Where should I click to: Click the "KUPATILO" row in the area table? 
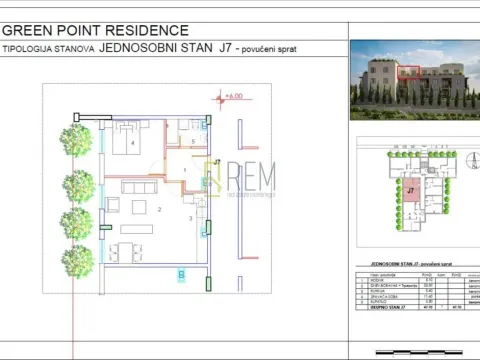(x=418, y=301)
